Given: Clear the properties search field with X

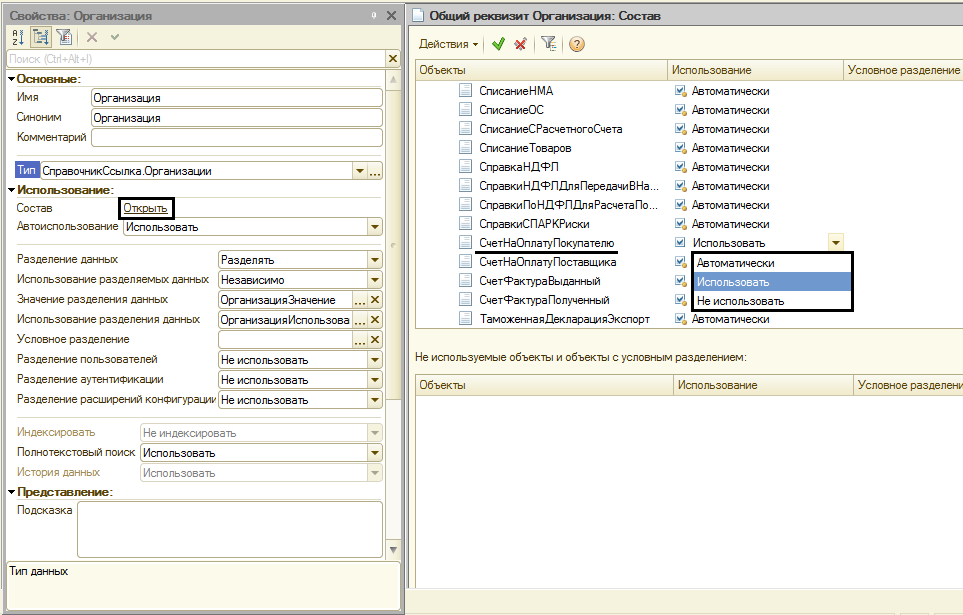Looking at the screenshot, I should [392, 59].
